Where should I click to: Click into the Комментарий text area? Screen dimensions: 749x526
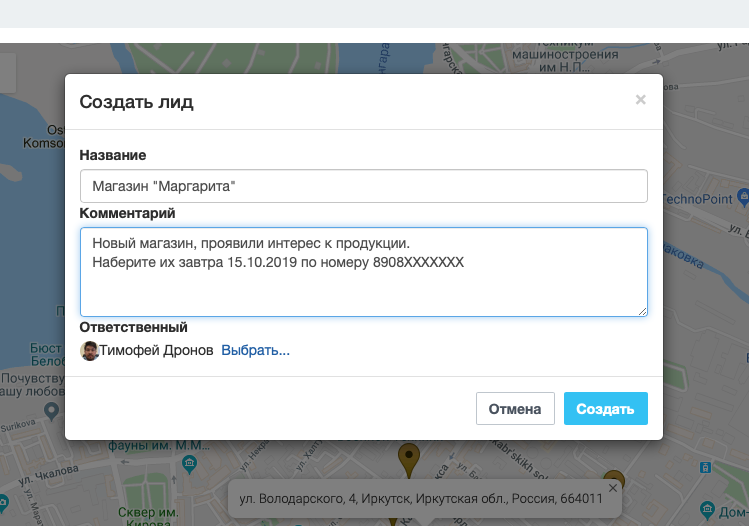(x=363, y=271)
